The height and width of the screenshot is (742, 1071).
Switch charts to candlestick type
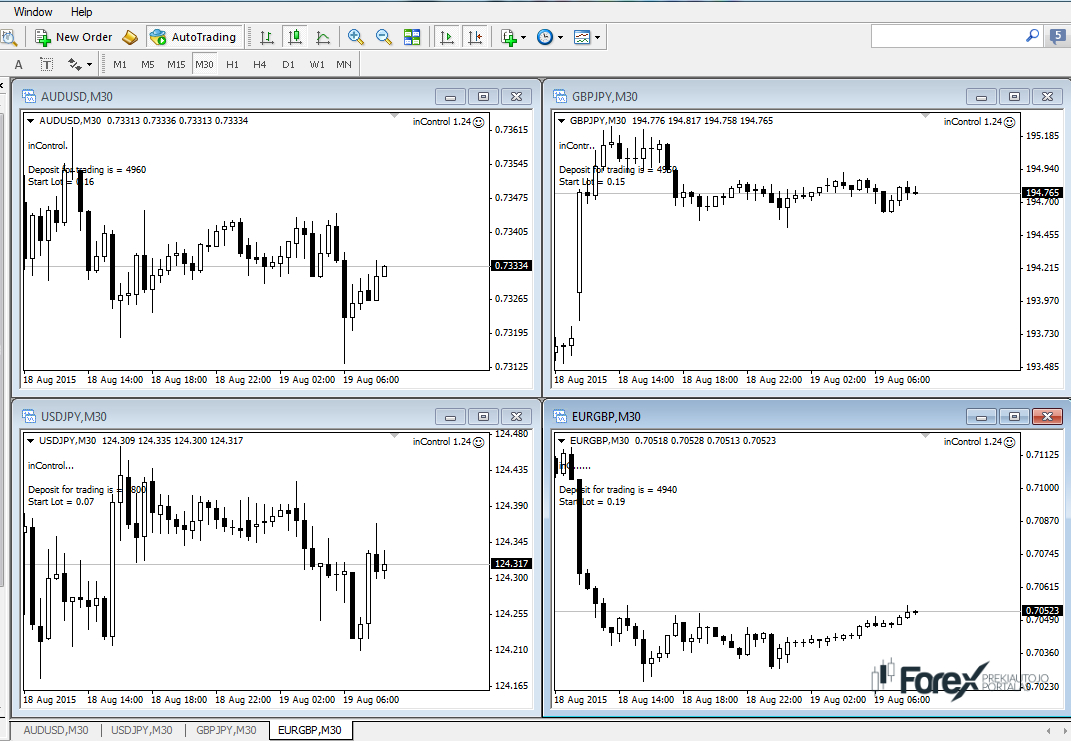(295, 37)
